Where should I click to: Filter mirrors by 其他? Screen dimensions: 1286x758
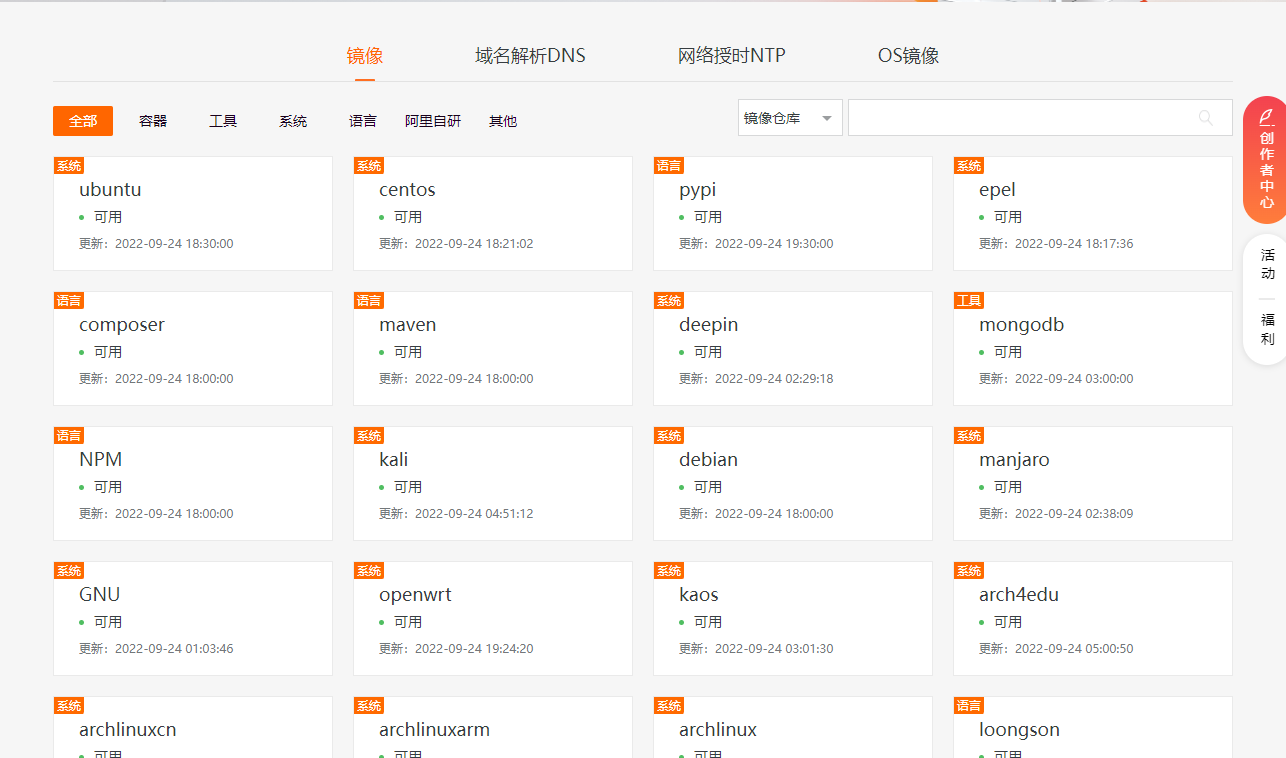[503, 121]
